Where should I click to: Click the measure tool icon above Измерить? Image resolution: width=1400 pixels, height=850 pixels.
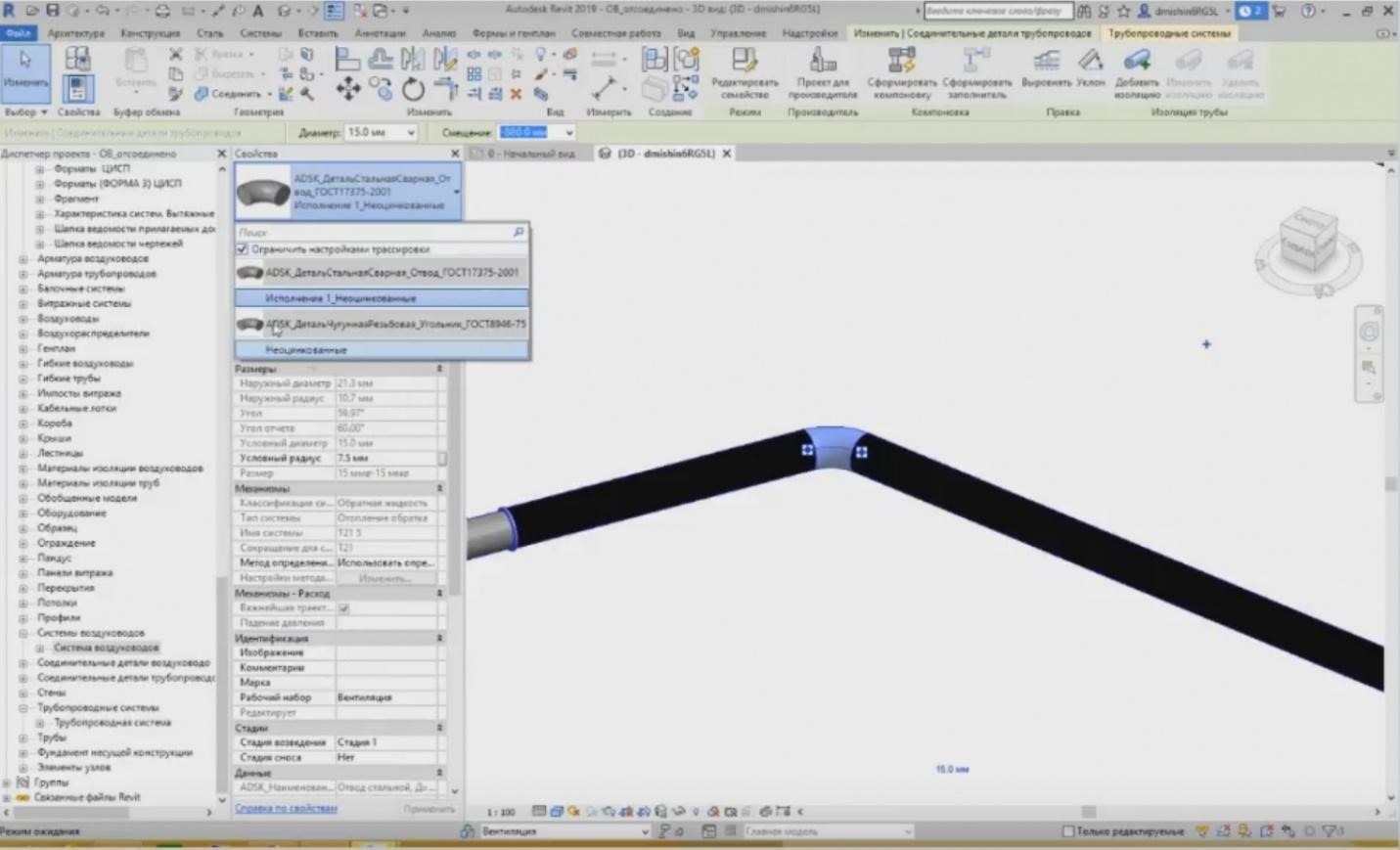604,88
